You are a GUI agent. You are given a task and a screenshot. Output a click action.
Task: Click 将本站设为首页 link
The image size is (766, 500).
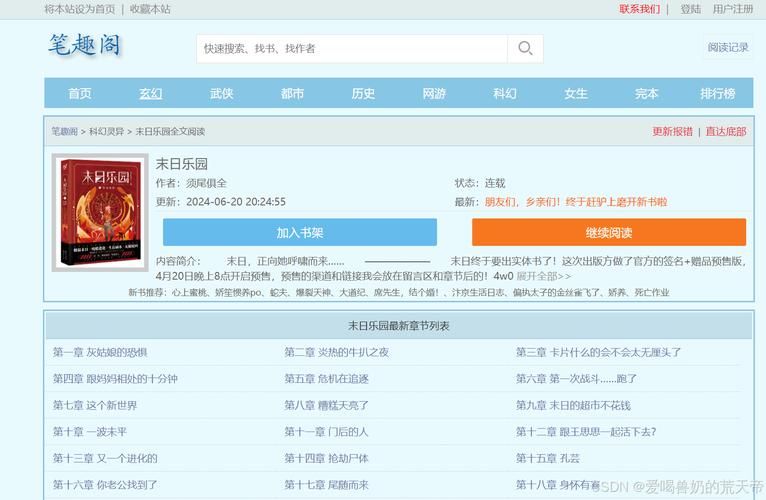tap(80, 9)
